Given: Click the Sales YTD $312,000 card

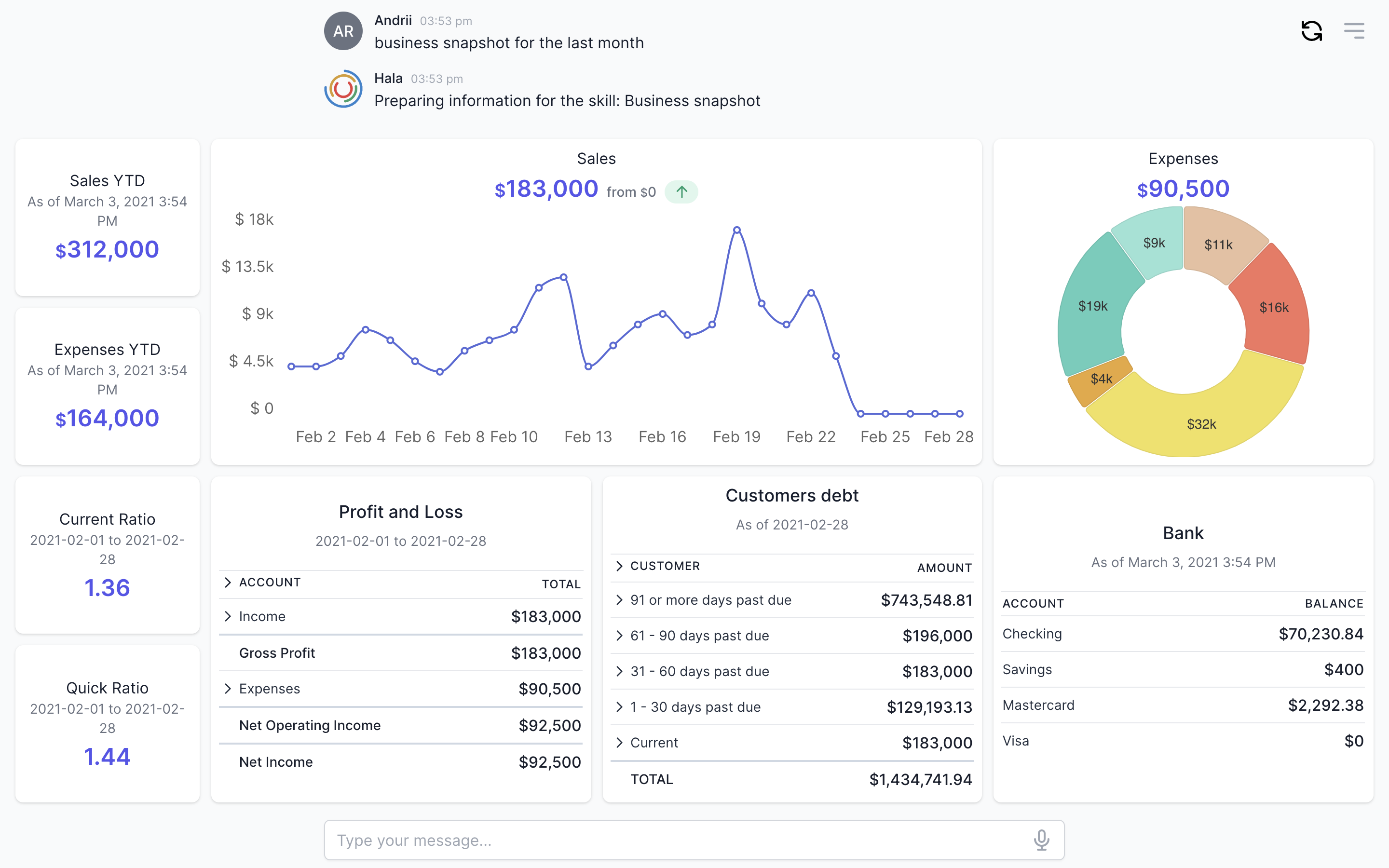Looking at the screenshot, I should (x=108, y=217).
